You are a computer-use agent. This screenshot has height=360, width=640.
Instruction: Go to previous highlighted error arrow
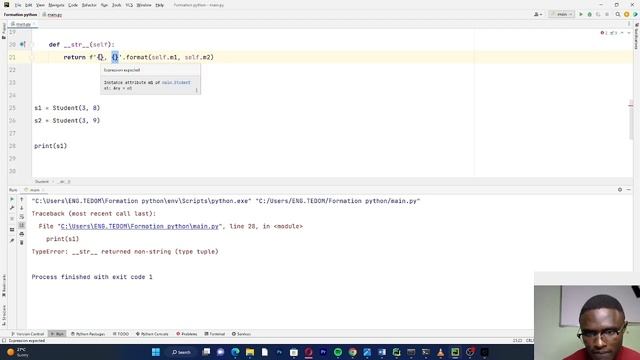tap(622, 33)
